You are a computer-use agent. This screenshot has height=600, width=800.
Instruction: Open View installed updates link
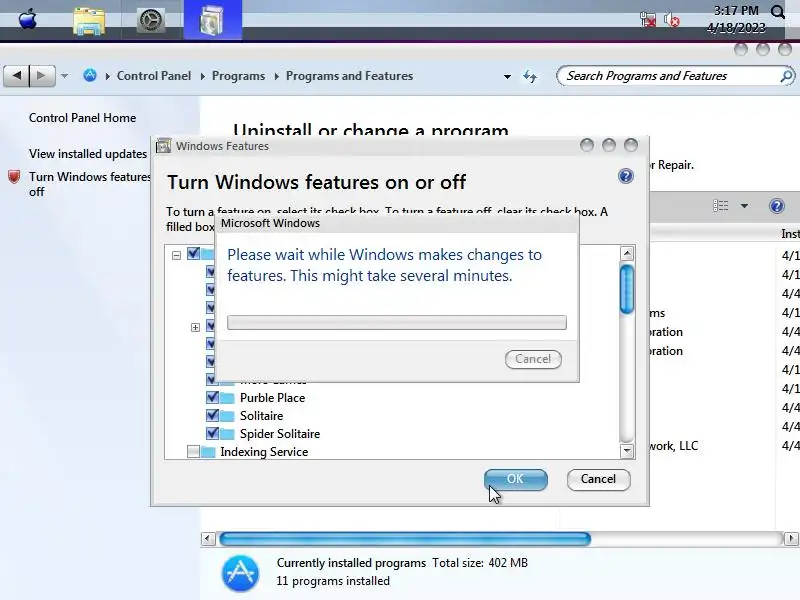[88, 154]
